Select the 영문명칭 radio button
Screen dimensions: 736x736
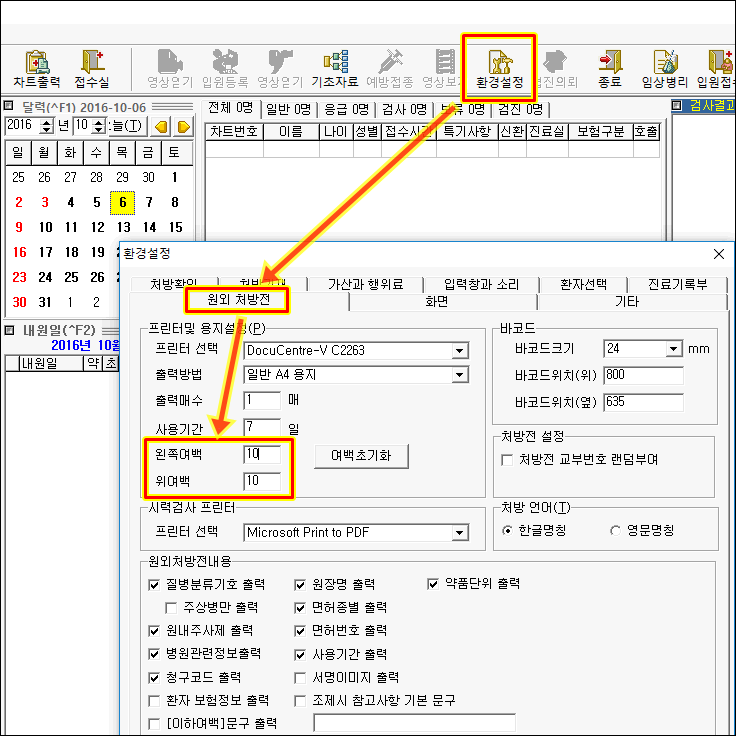pyautogui.click(x=615, y=530)
